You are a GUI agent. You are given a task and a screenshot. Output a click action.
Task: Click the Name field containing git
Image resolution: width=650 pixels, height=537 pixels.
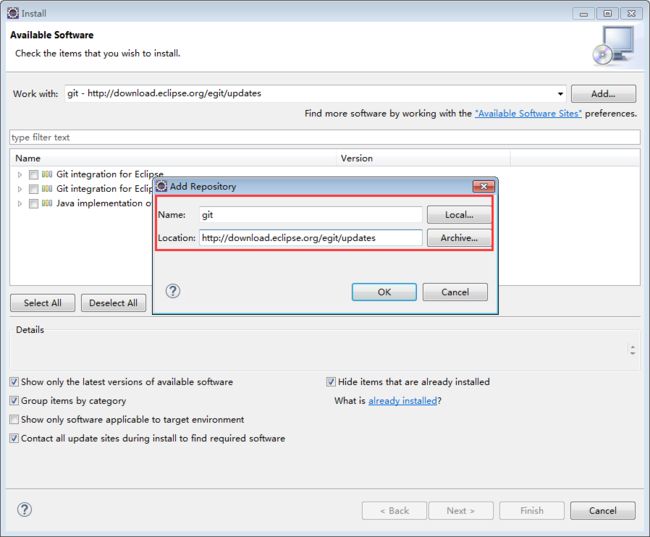(310, 215)
